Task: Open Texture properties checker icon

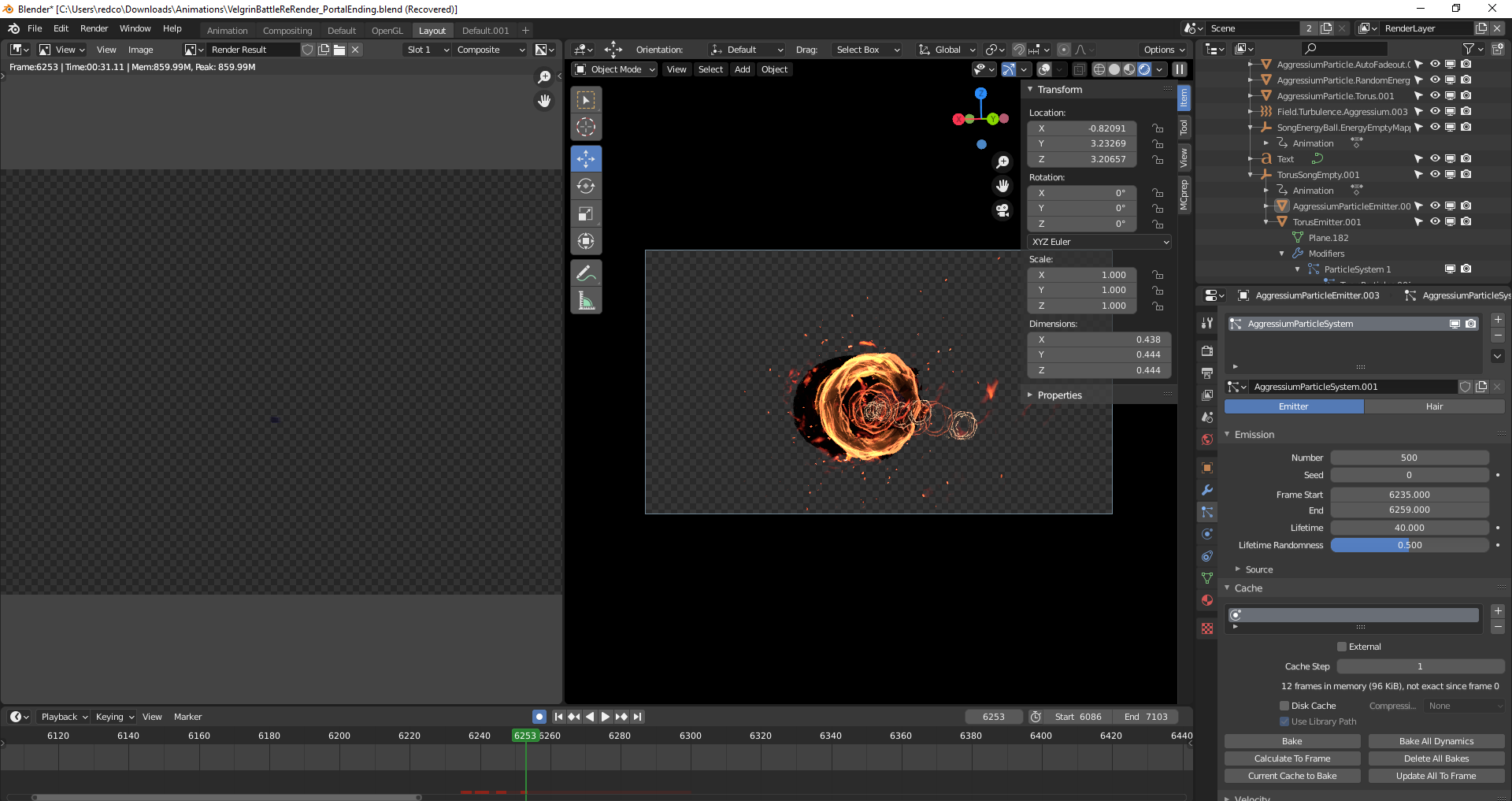Action: click(1207, 629)
